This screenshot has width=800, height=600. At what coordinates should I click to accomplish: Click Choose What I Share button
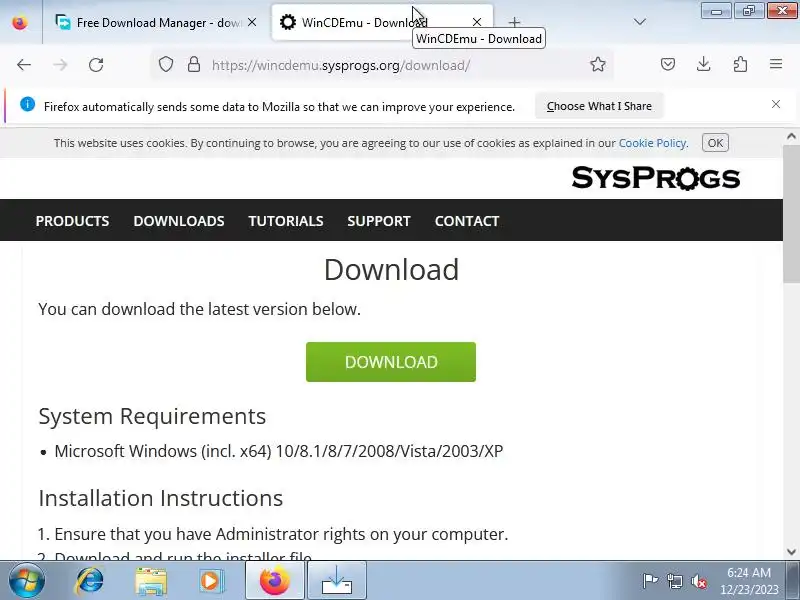(599, 106)
